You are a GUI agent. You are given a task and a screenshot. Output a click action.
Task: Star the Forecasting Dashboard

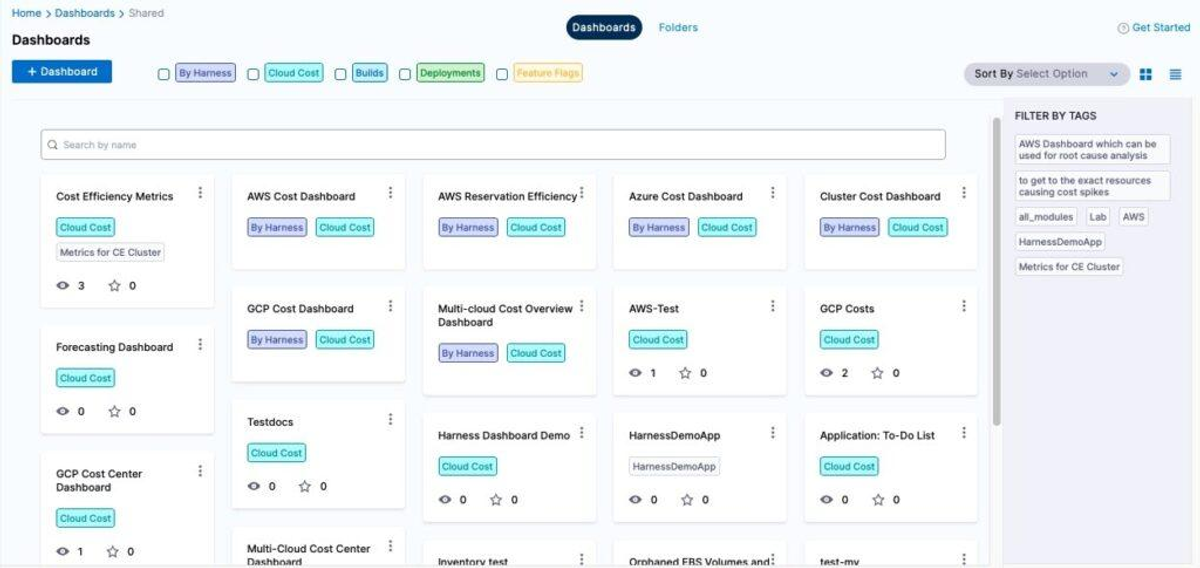click(114, 411)
